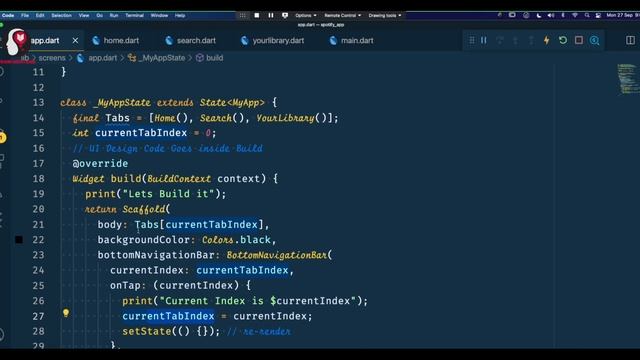The height and width of the screenshot is (360, 640).
Task: Click the date Mon 27 Sep in menu bar
Action: [620, 15]
